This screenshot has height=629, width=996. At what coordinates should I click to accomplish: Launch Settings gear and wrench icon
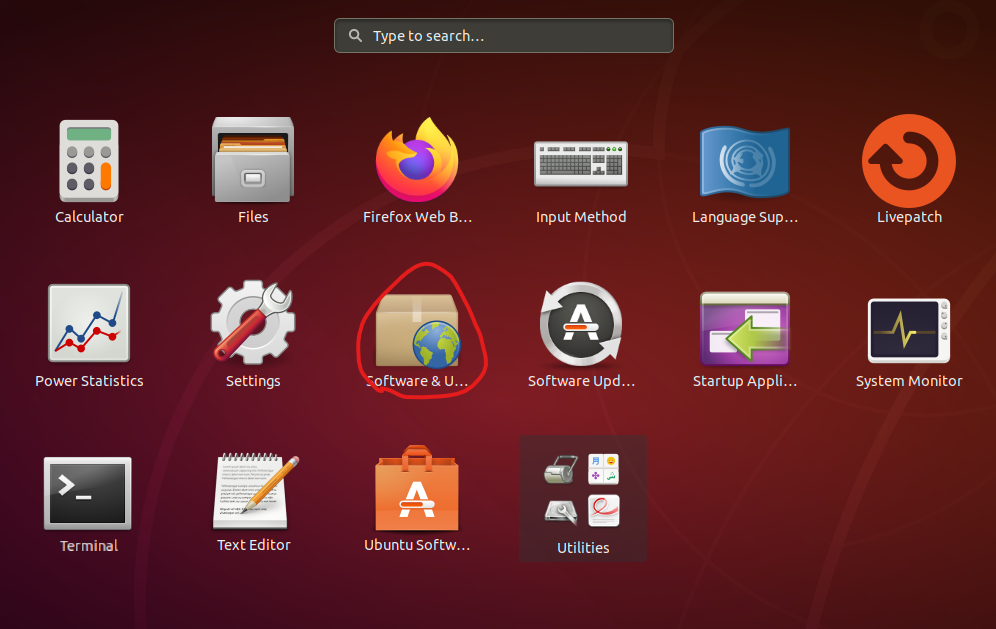[253, 321]
